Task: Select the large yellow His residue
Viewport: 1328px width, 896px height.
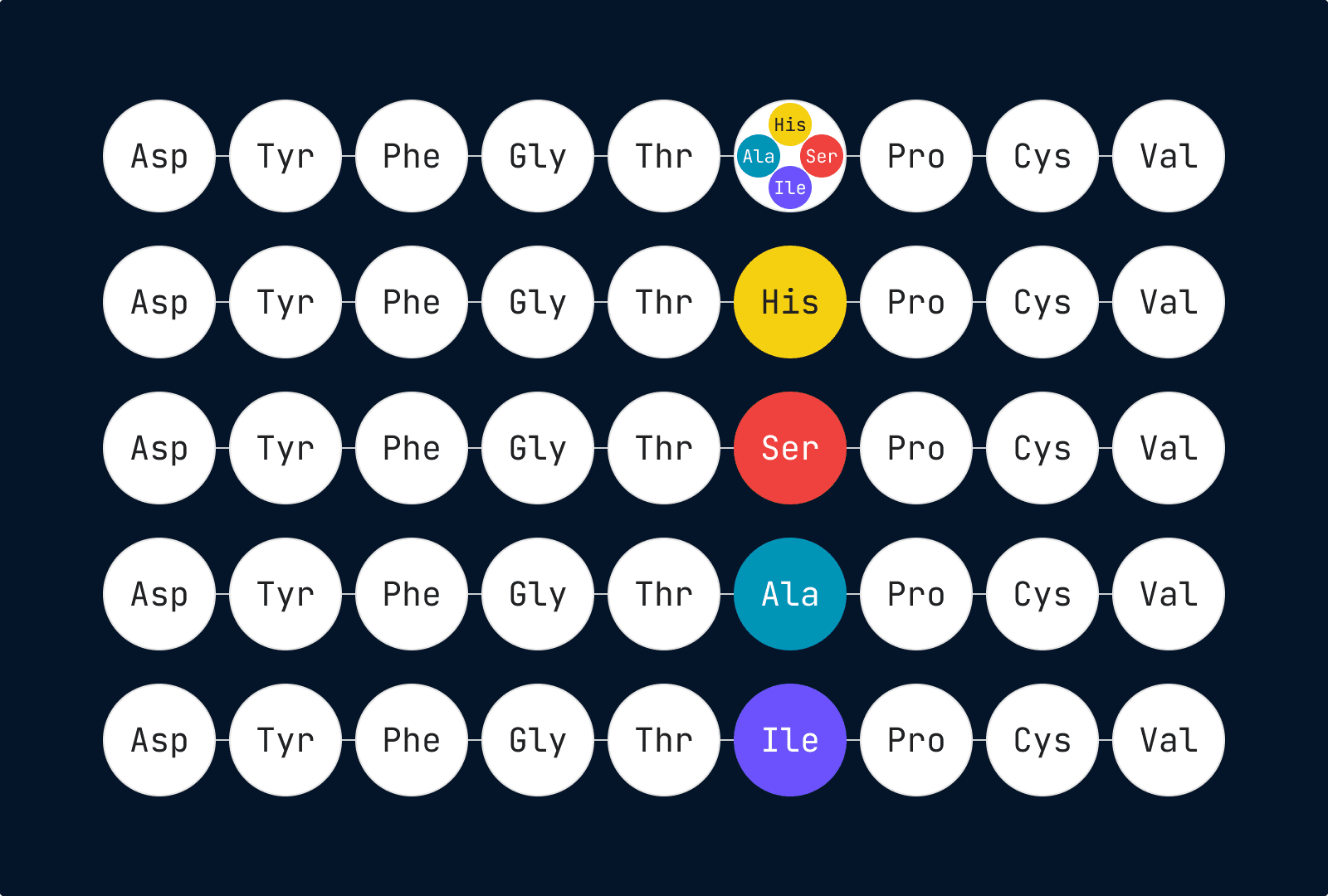Action: [x=790, y=302]
